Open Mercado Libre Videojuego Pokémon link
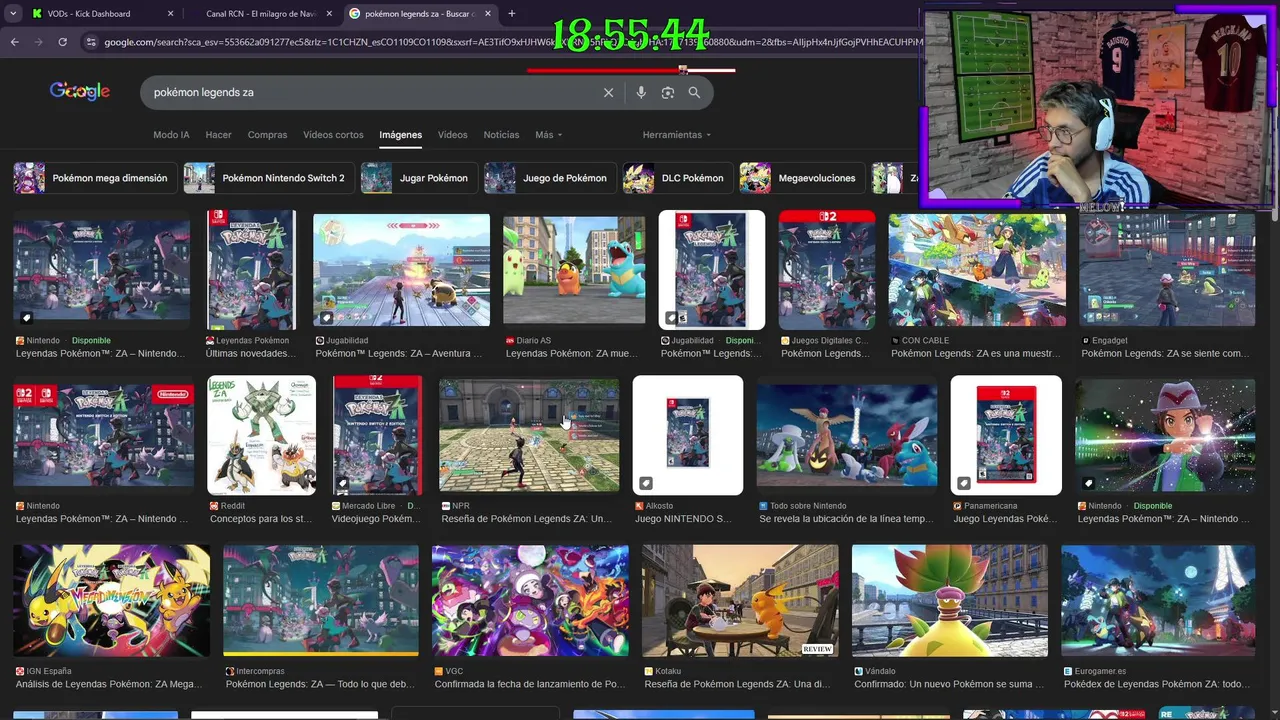Viewport: 1280px width, 720px height. pyautogui.click(x=376, y=519)
